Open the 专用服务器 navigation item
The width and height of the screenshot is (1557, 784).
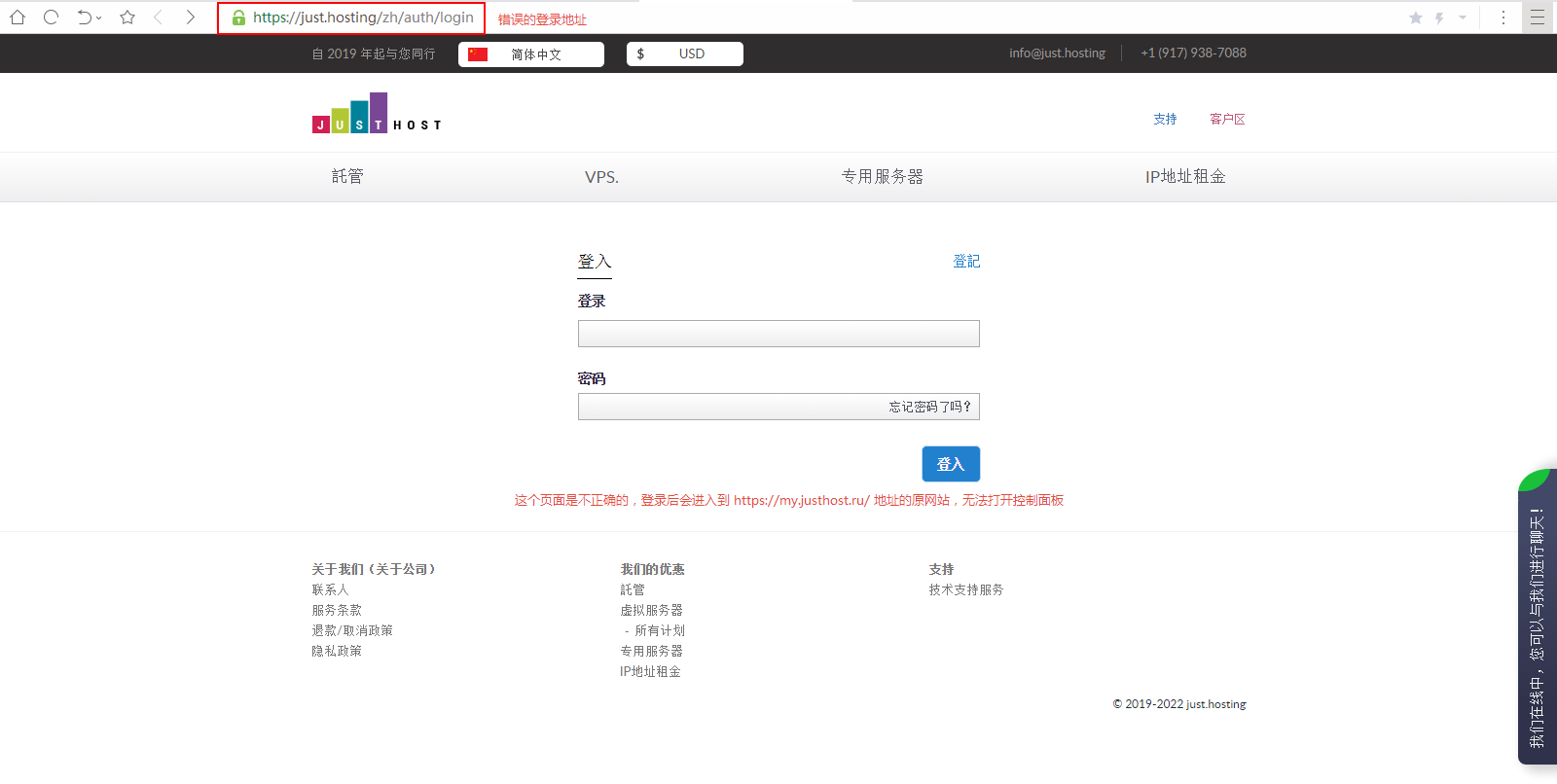click(883, 176)
